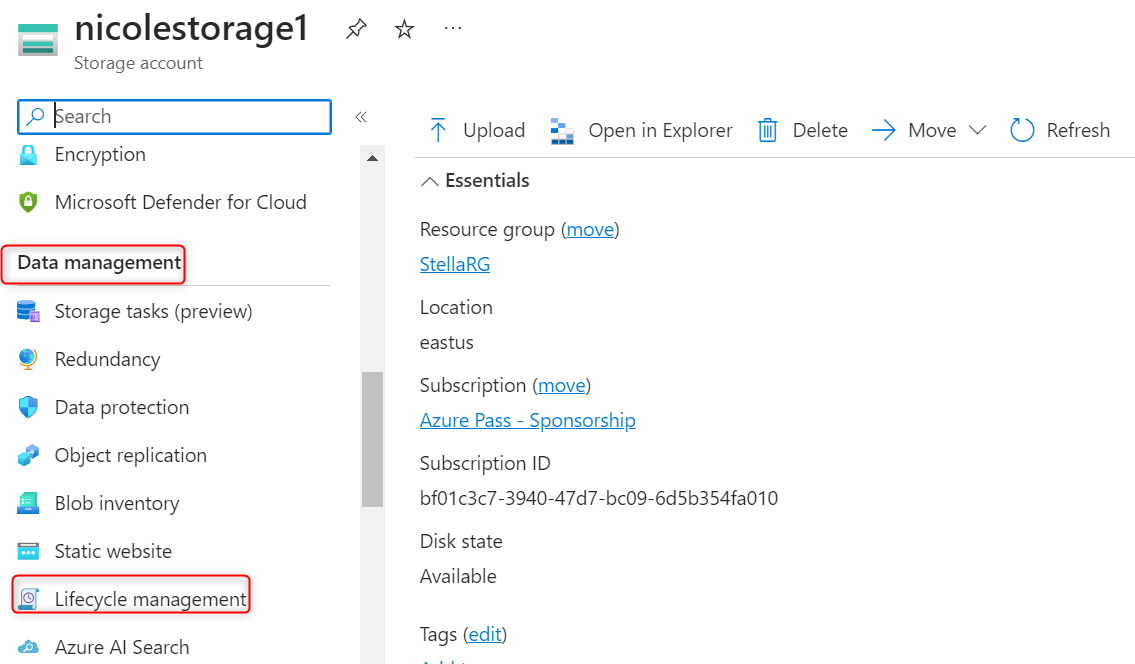
Task: Open Azure Pass - Sponsorship subscription link
Action: [x=527, y=421]
